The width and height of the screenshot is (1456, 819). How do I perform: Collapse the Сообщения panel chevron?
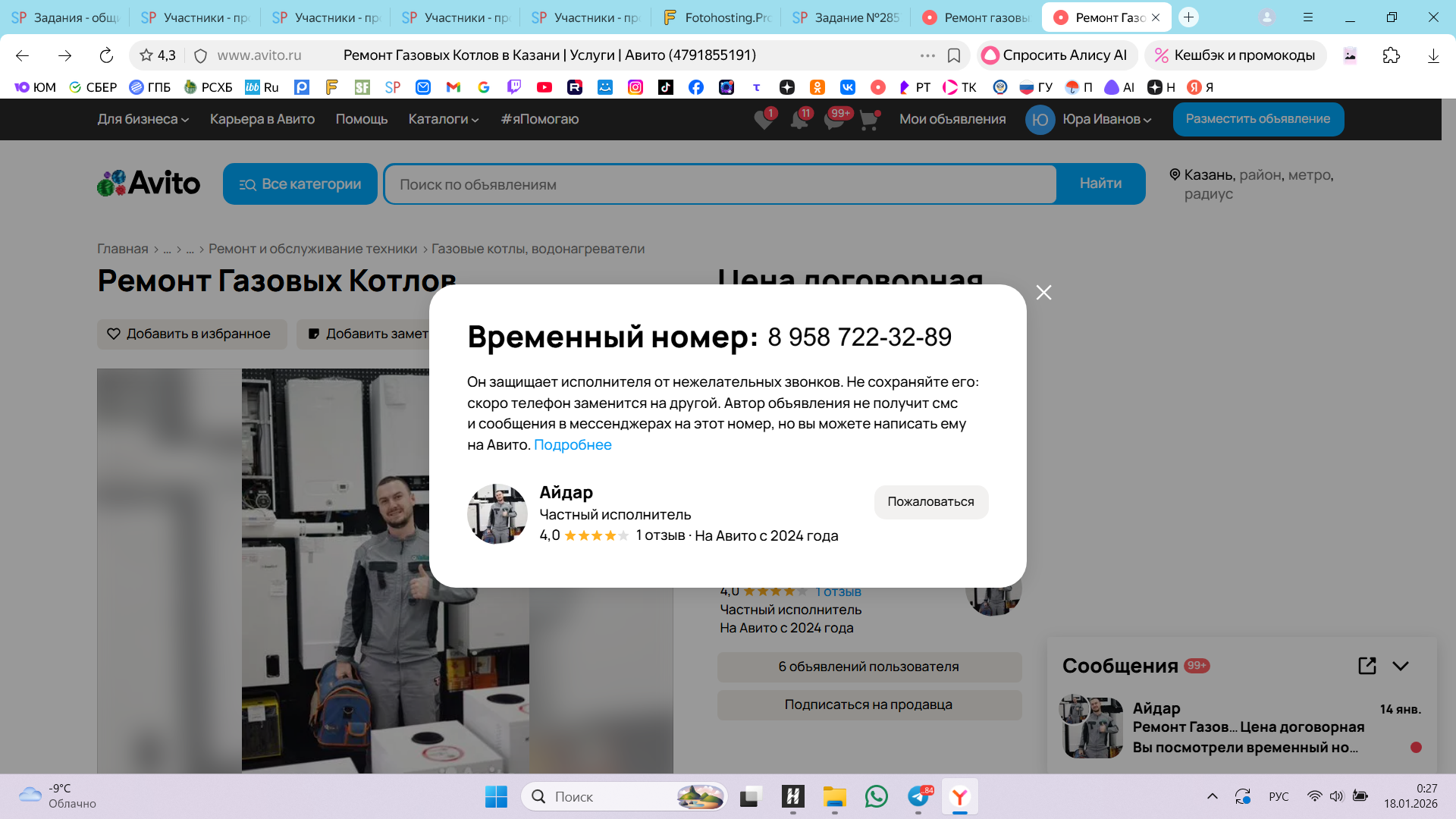tap(1401, 666)
